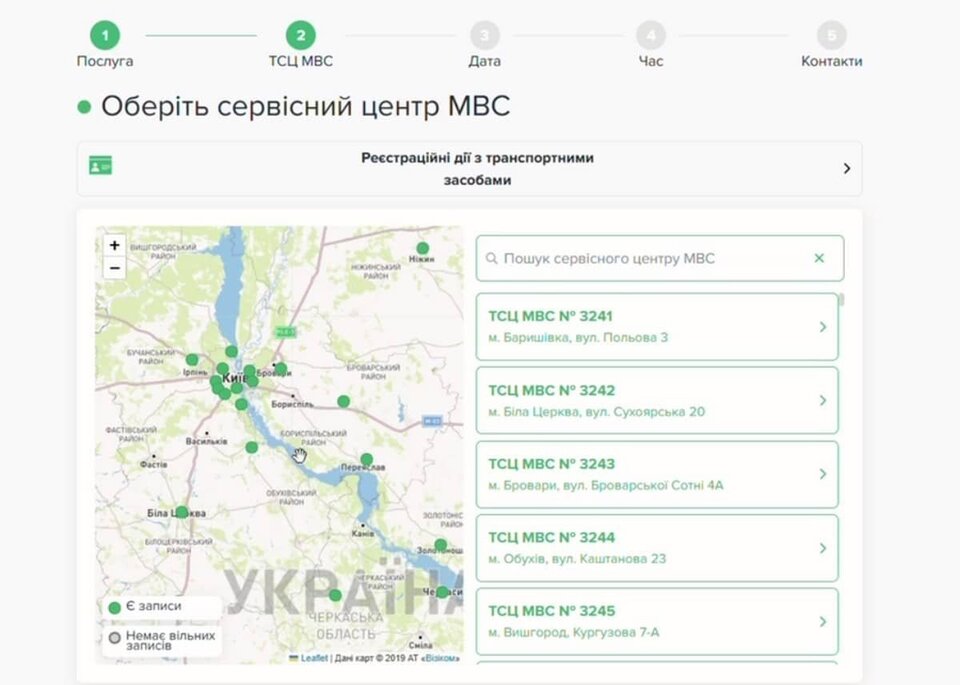The width and height of the screenshot is (960, 685).
Task: Go to step 3 Дата
Action: point(484,37)
